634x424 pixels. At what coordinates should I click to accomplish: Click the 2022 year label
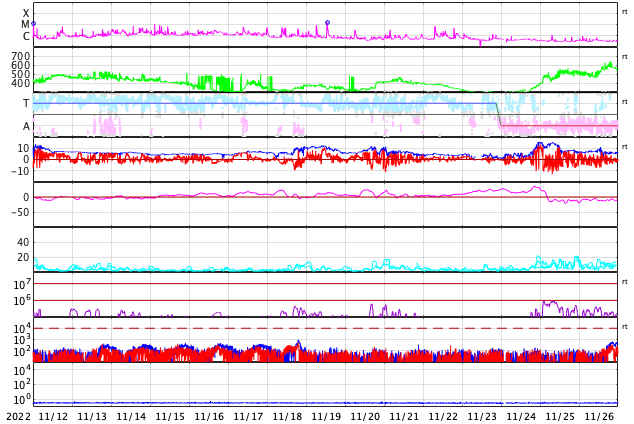tap(17, 416)
